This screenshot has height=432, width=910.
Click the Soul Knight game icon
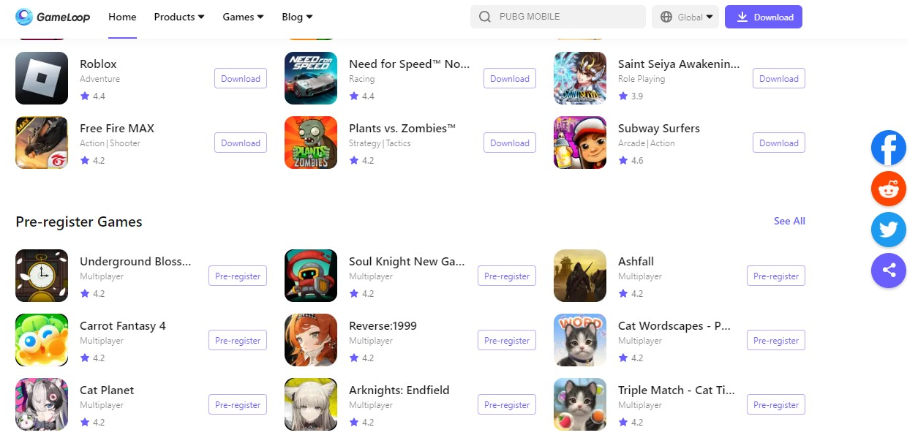pyautogui.click(x=310, y=275)
